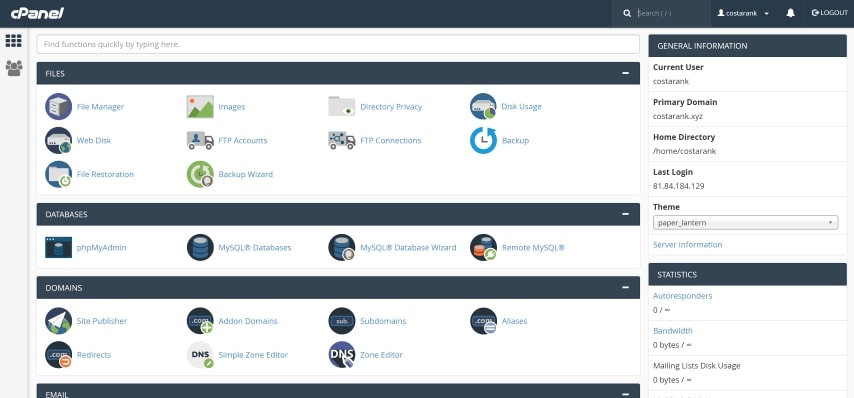
Task: Click the notifications bell icon
Action: (790, 13)
